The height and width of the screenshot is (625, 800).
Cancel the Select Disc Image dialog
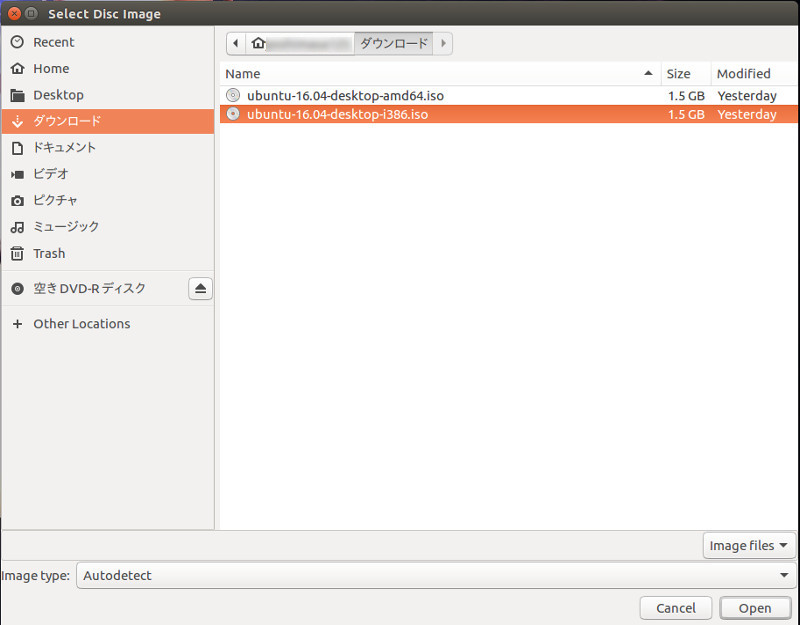[x=676, y=608]
